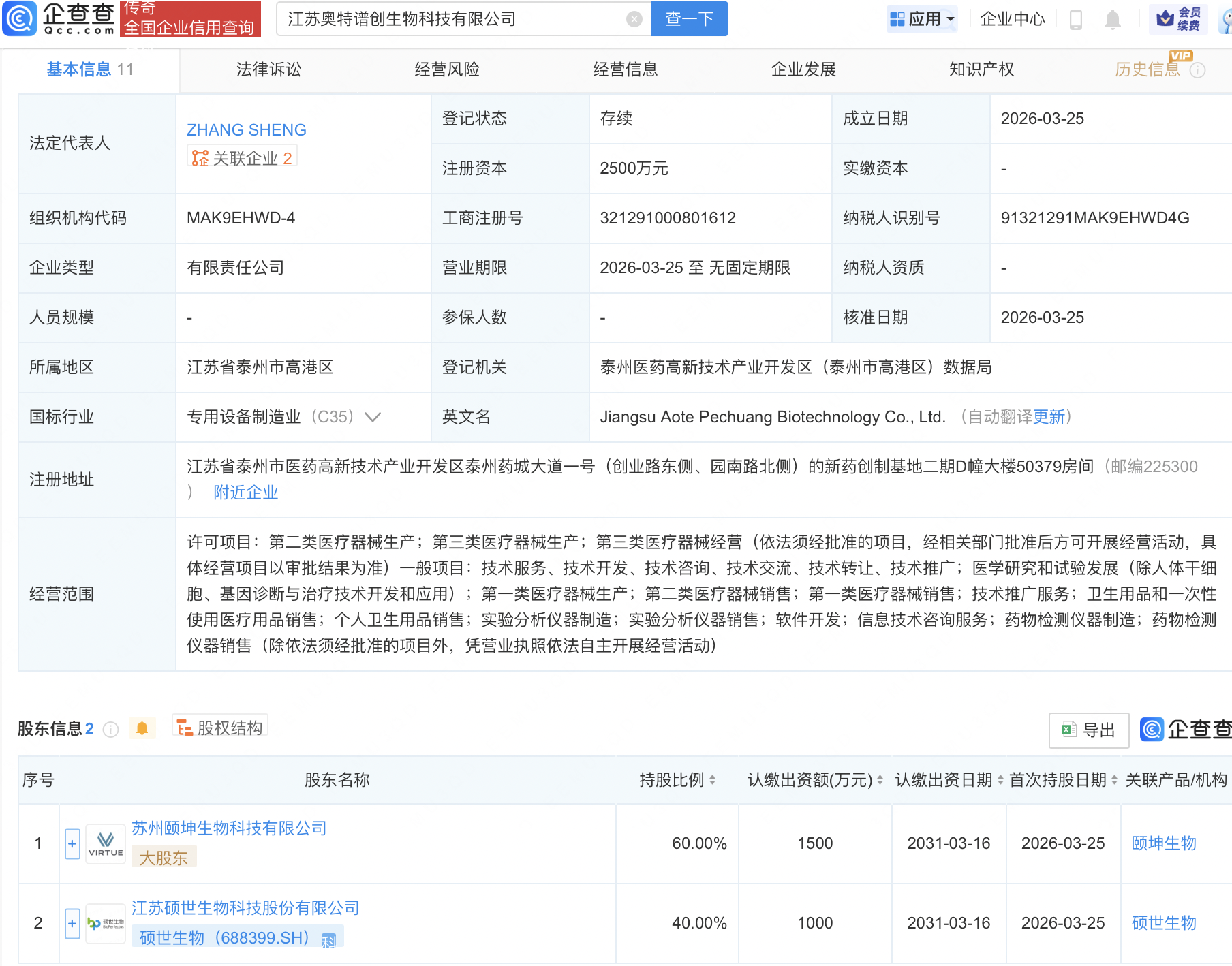Click the reminder bell icon beside 股东信息
1232x966 pixels.
(142, 728)
